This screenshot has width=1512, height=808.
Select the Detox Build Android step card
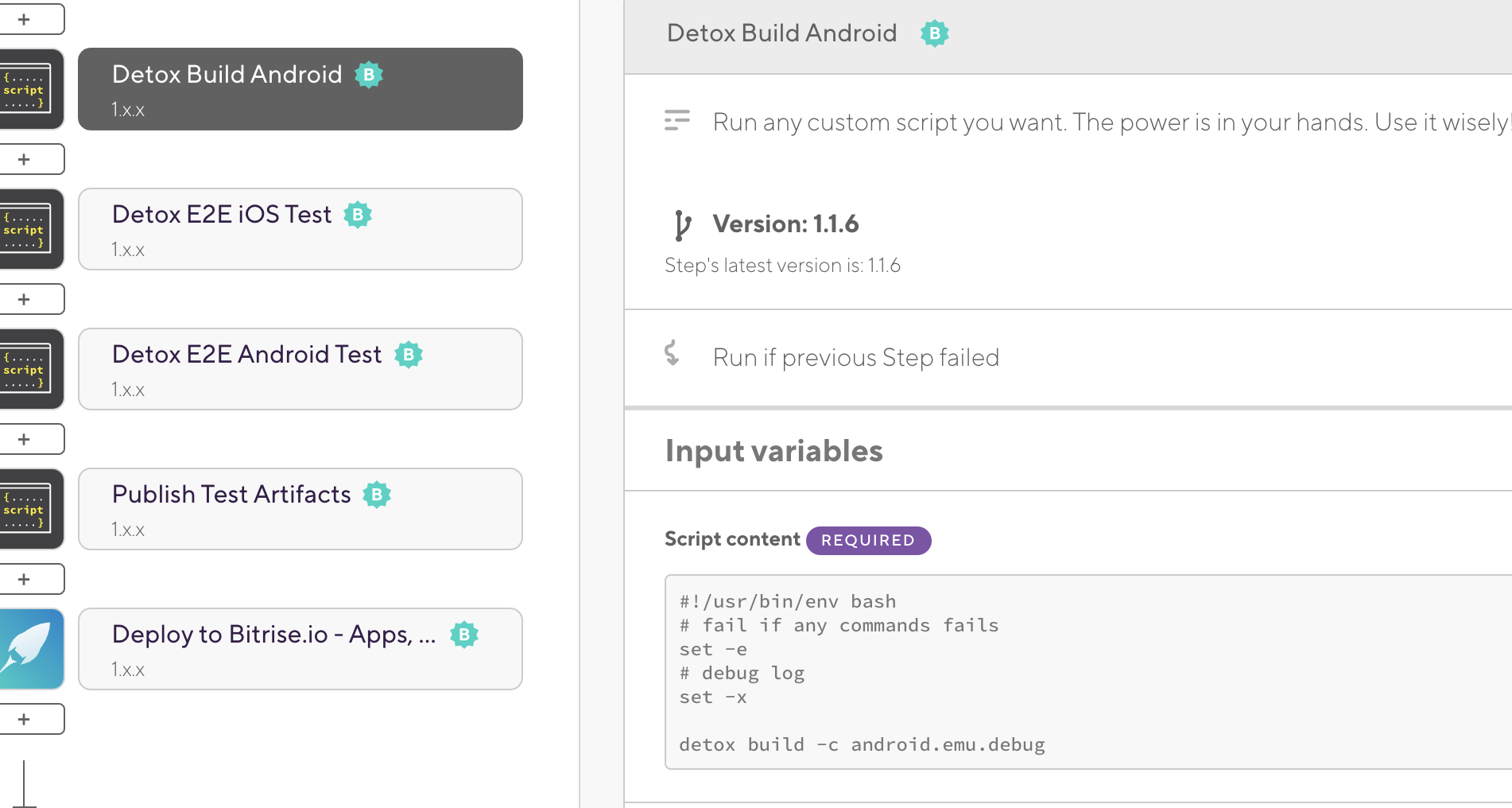coord(300,89)
